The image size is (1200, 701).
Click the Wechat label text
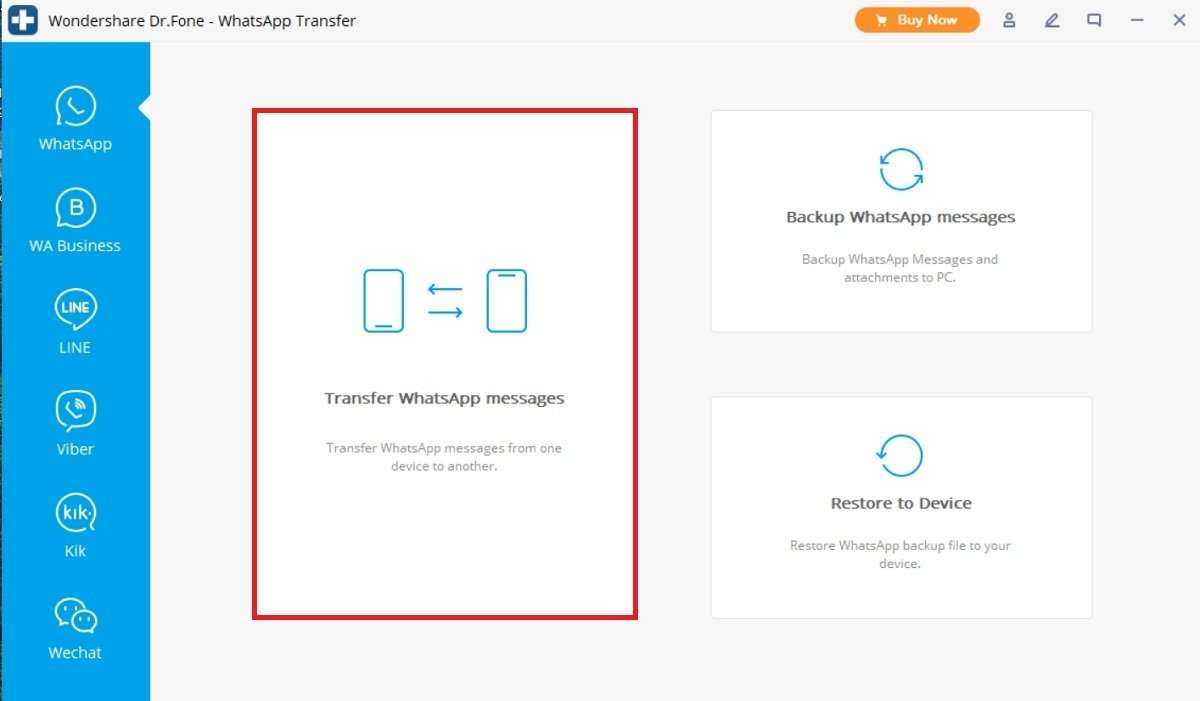point(75,653)
